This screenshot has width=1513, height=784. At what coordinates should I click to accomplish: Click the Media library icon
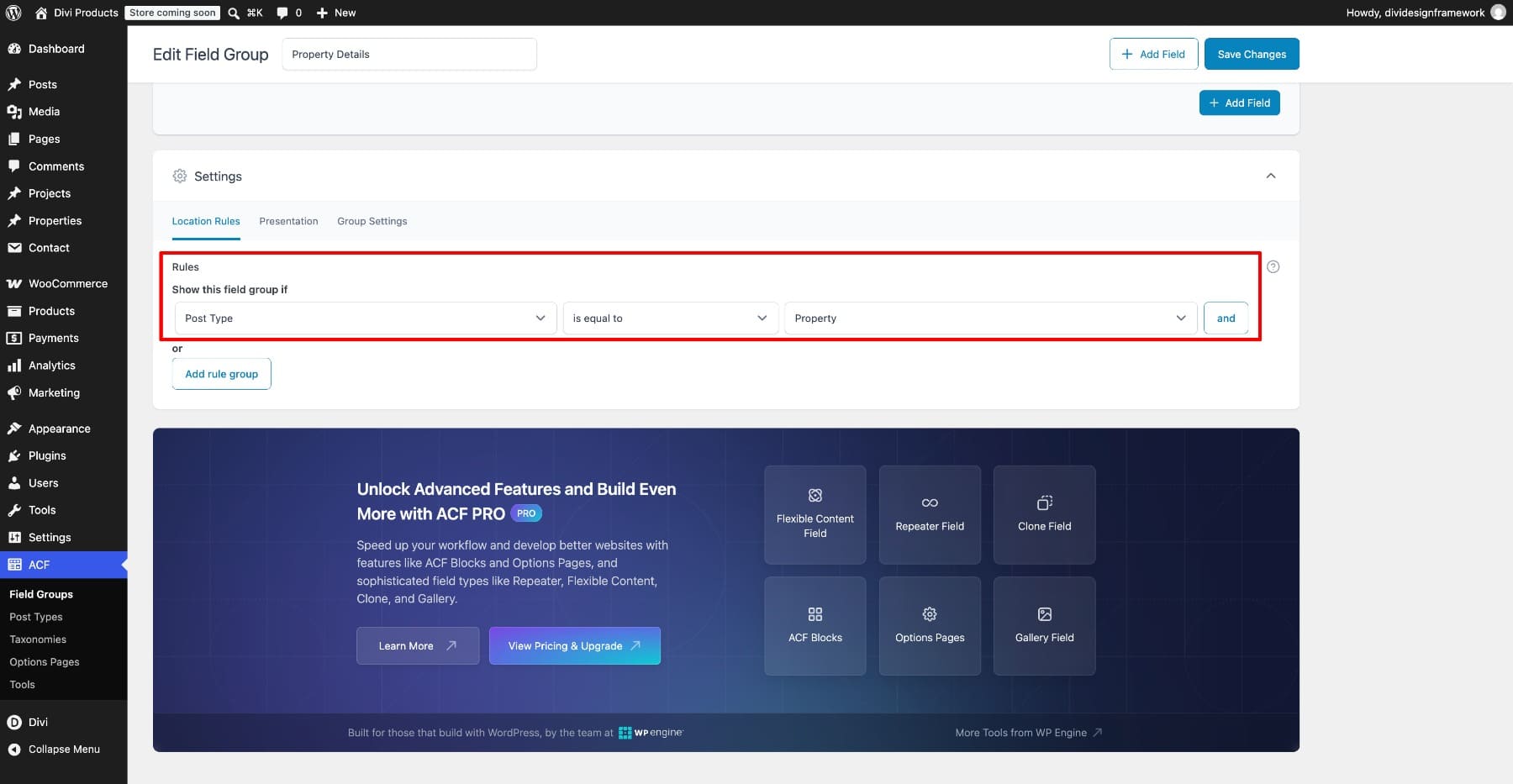[14, 112]
